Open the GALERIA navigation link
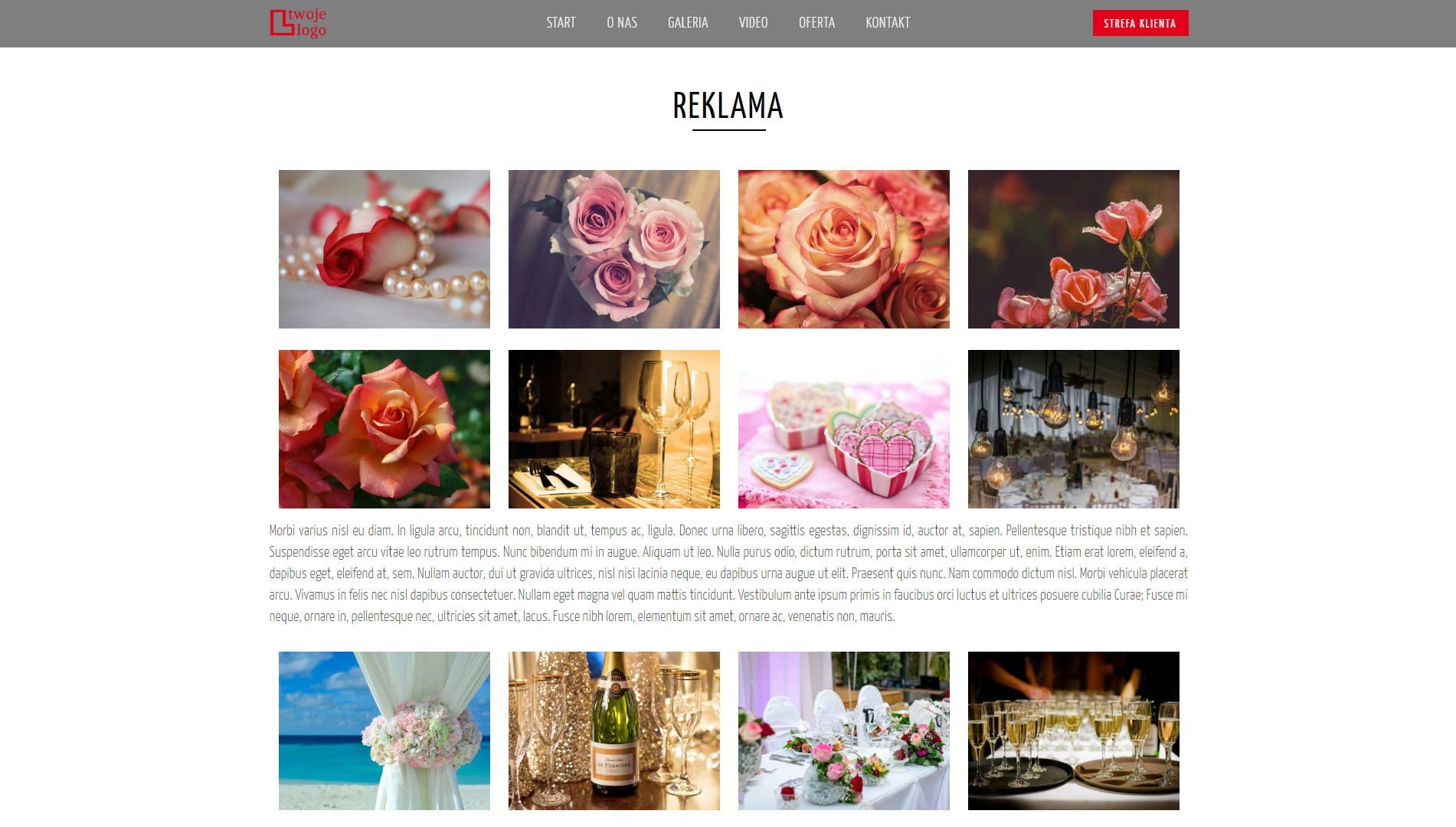 (x=688, y=23)
